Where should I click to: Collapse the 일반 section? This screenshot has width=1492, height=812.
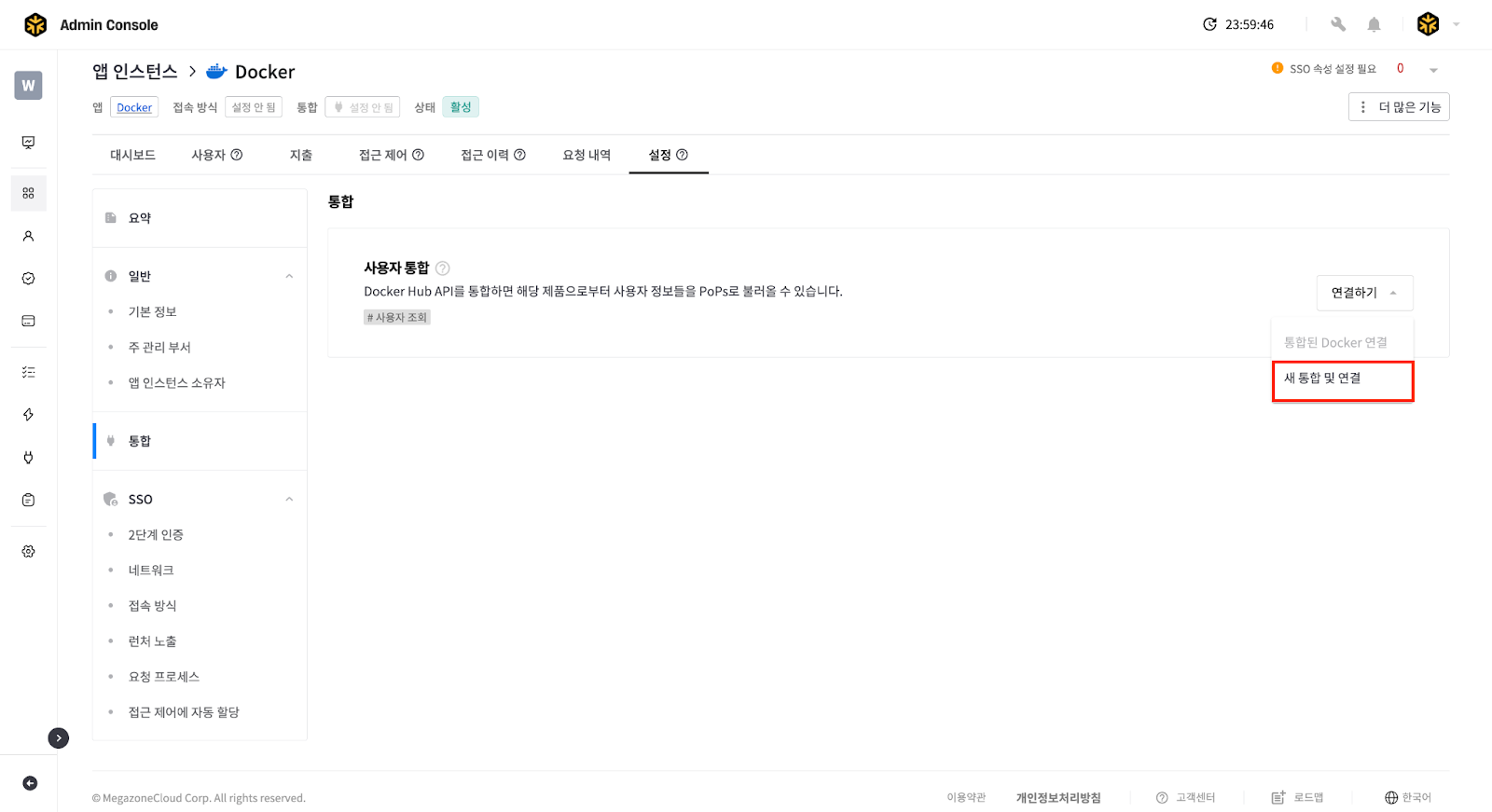pyautogui.click(x=289, y=276)
